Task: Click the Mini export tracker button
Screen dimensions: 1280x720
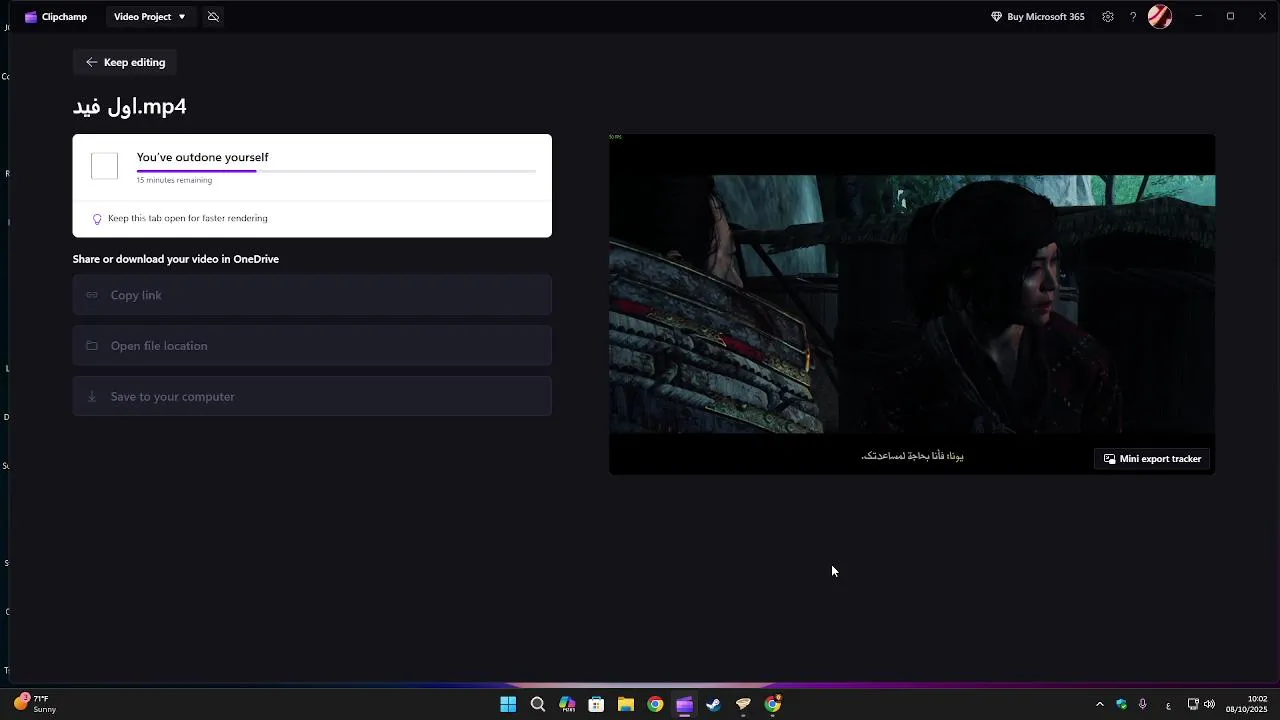Action: point(1152,459)
